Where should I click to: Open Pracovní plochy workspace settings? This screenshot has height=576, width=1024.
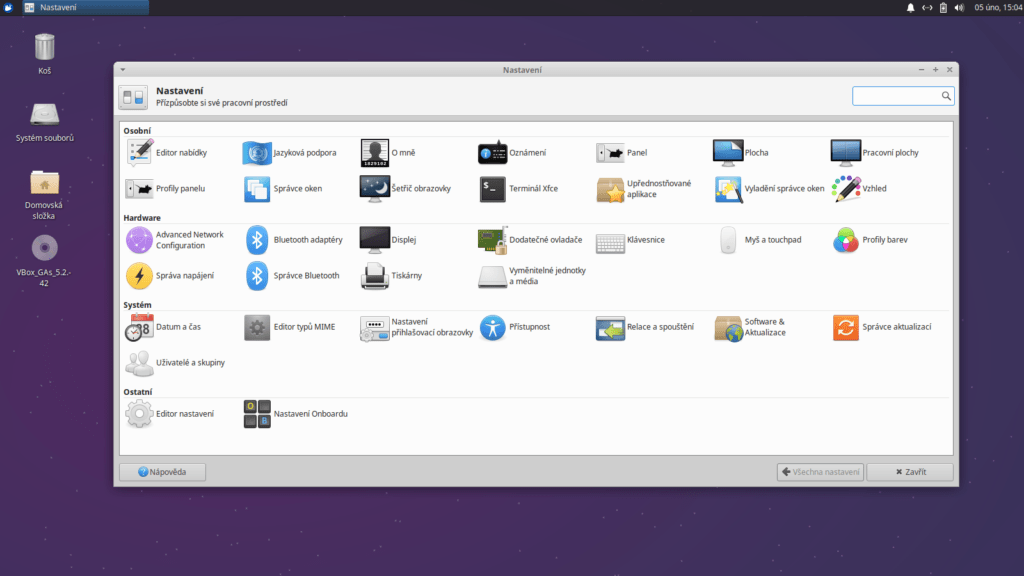pyautogui.click(x=874, y=153)
